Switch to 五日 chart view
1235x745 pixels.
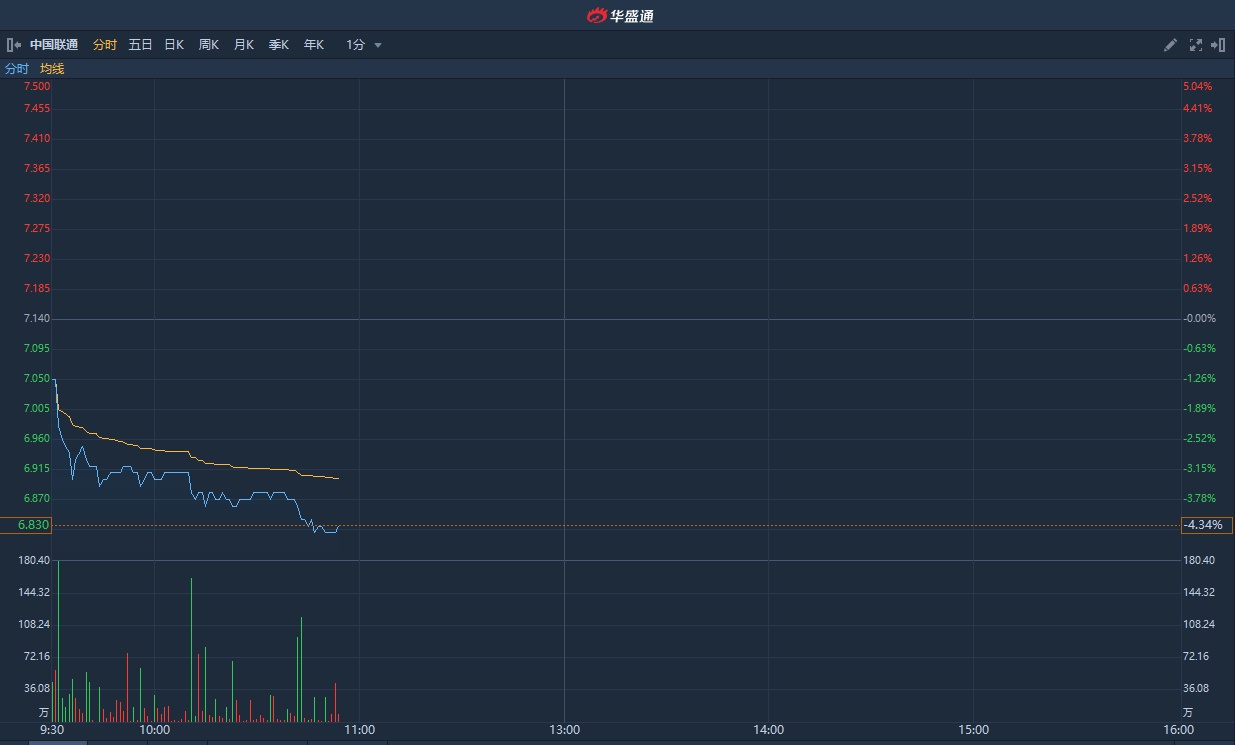[140, 45]
